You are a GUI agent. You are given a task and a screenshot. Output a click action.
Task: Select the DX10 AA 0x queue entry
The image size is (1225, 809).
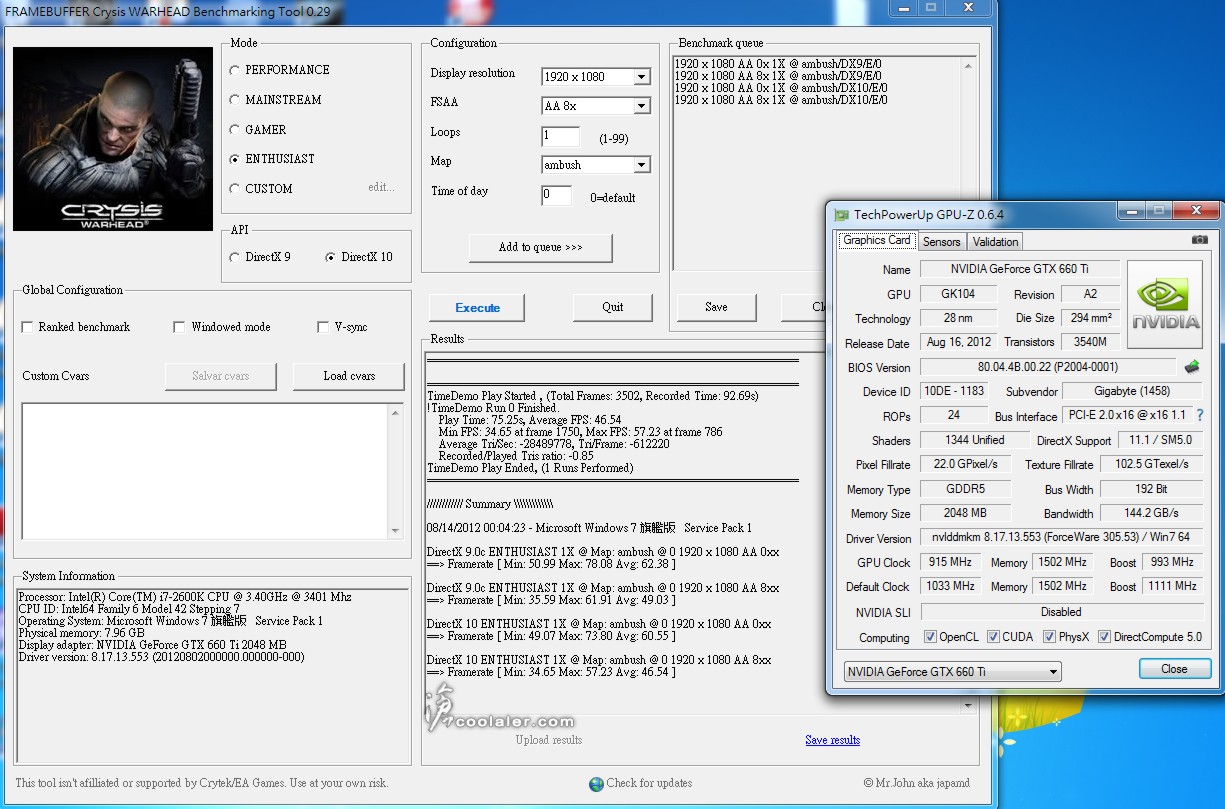point(781,88)
